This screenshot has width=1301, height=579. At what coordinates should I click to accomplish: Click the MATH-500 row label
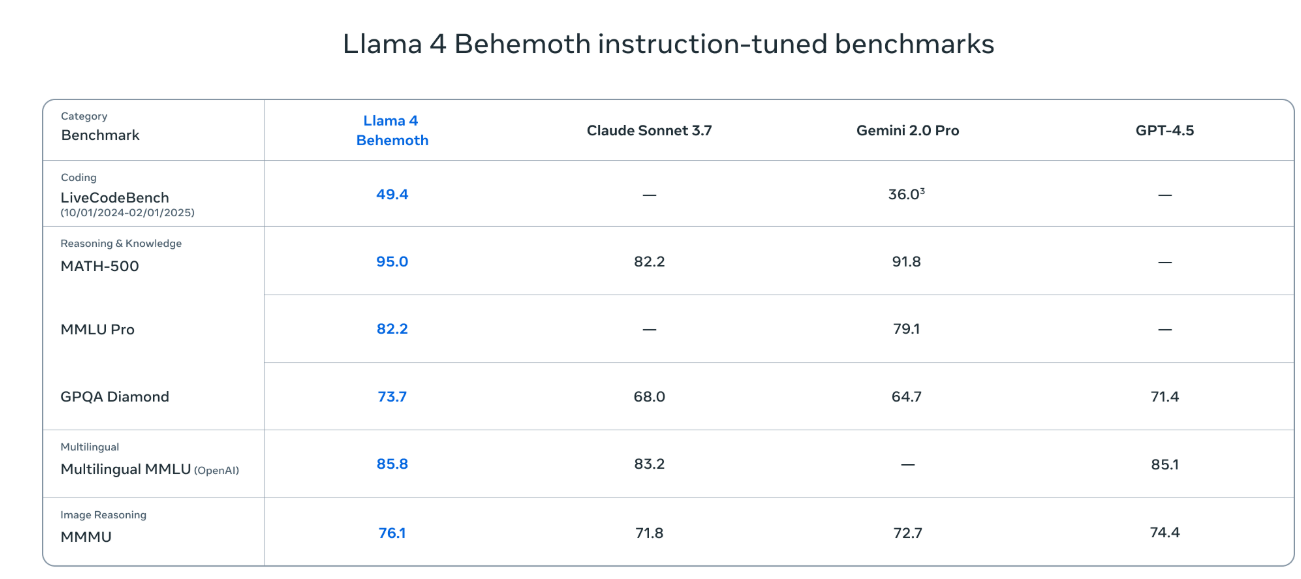pos(100,266)
